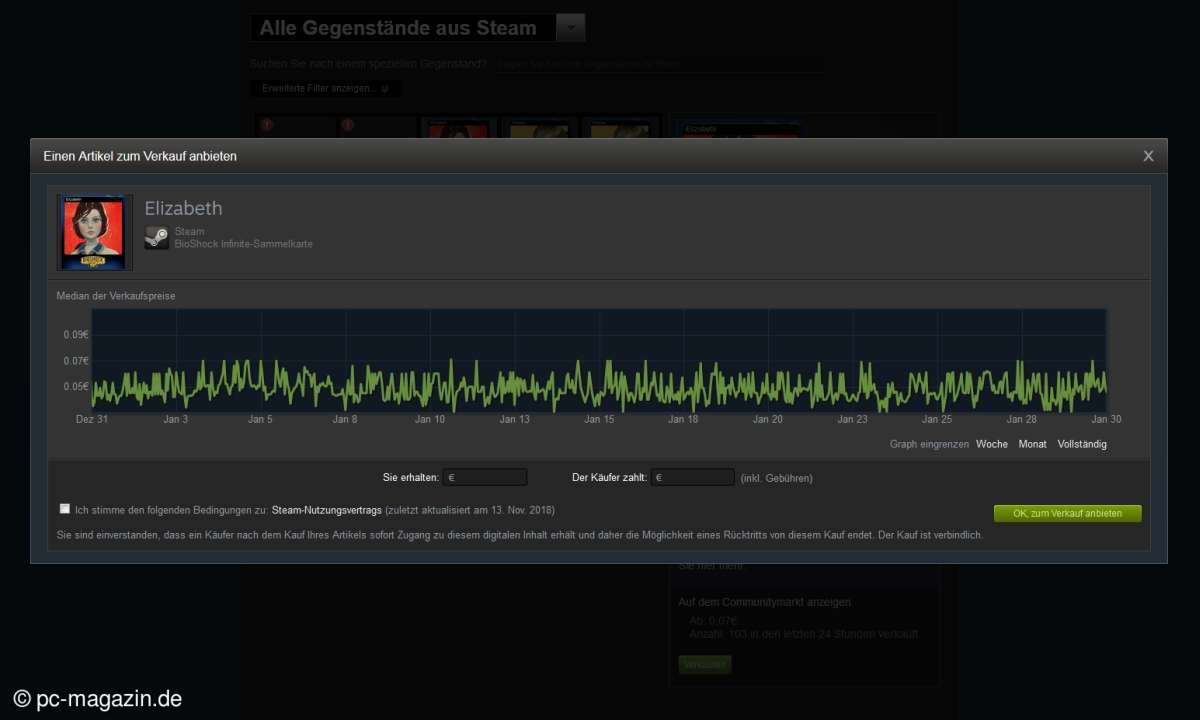Click Graph eingrenzen label
This screenshot has width=1200, height=720.
(x=929, y=444)
